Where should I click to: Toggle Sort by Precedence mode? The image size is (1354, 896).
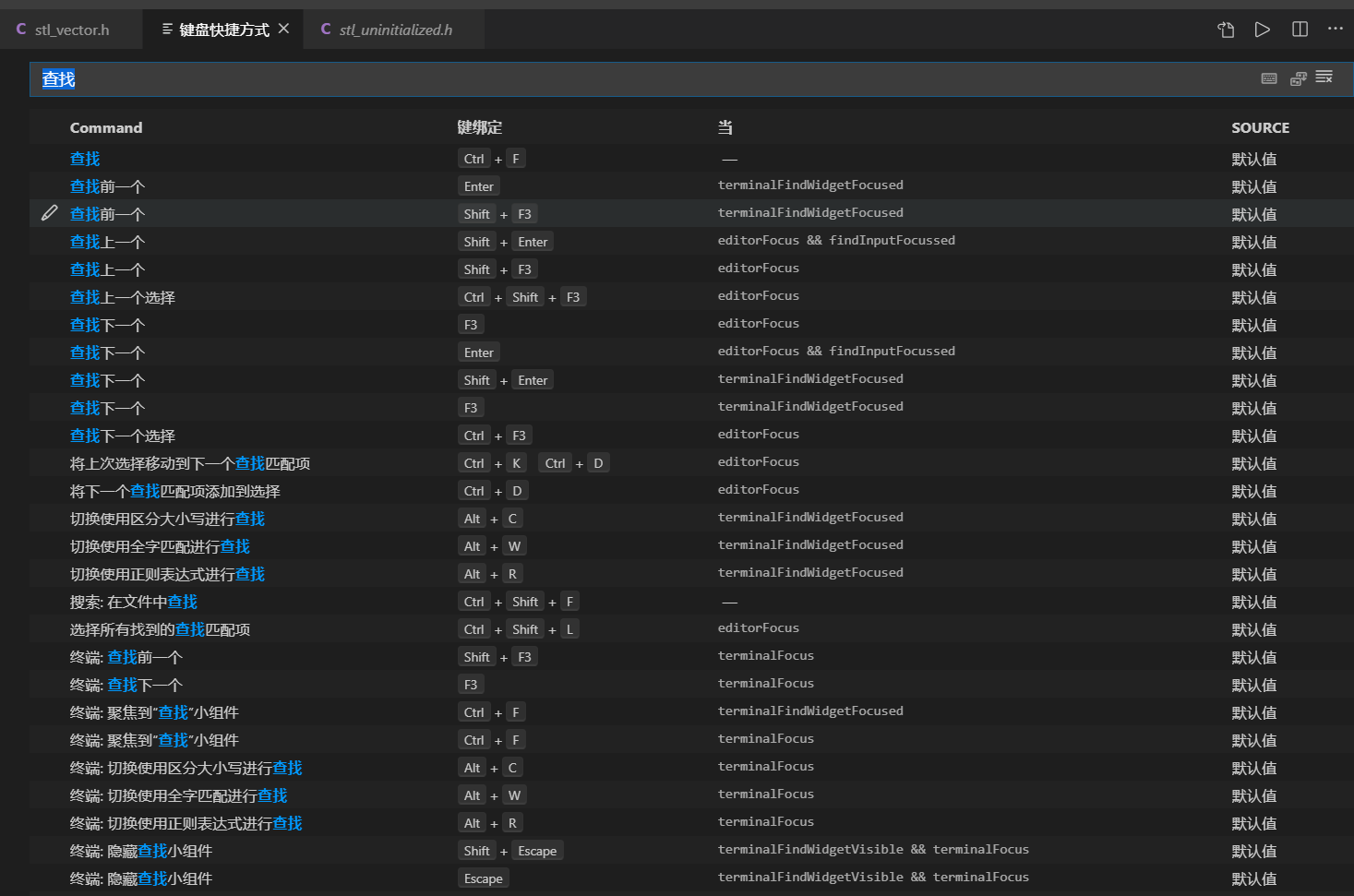pos(1298,78)
